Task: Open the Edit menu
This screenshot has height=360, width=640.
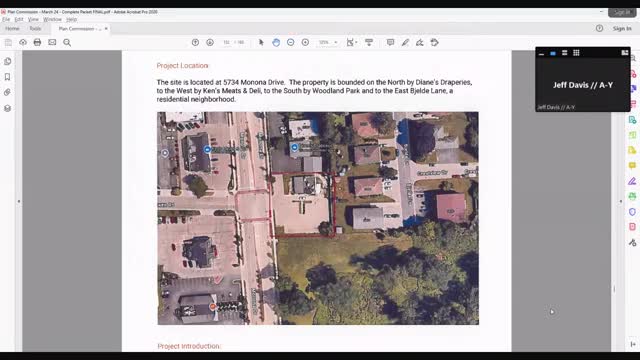Action: 19,19
